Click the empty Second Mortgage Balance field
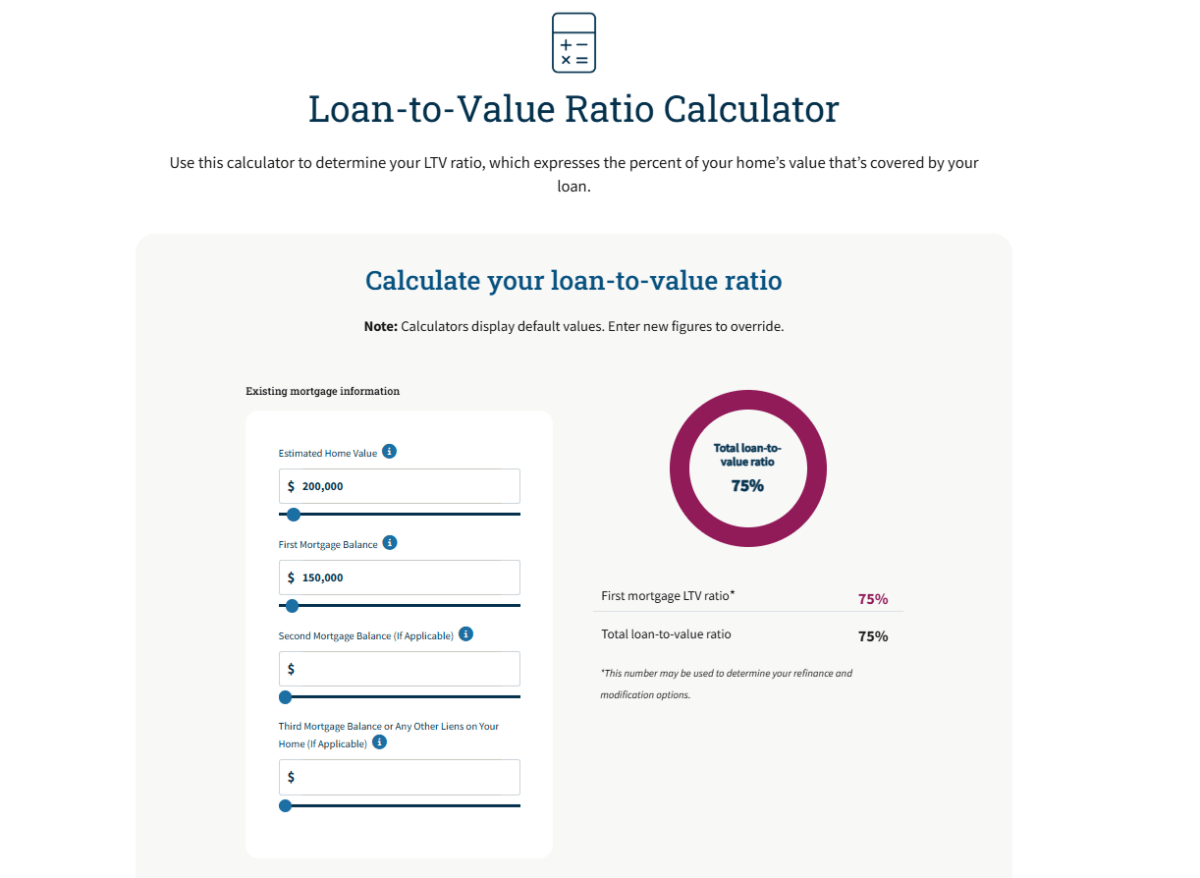This screenshot has height=878, width=1200. click(399, 668)
